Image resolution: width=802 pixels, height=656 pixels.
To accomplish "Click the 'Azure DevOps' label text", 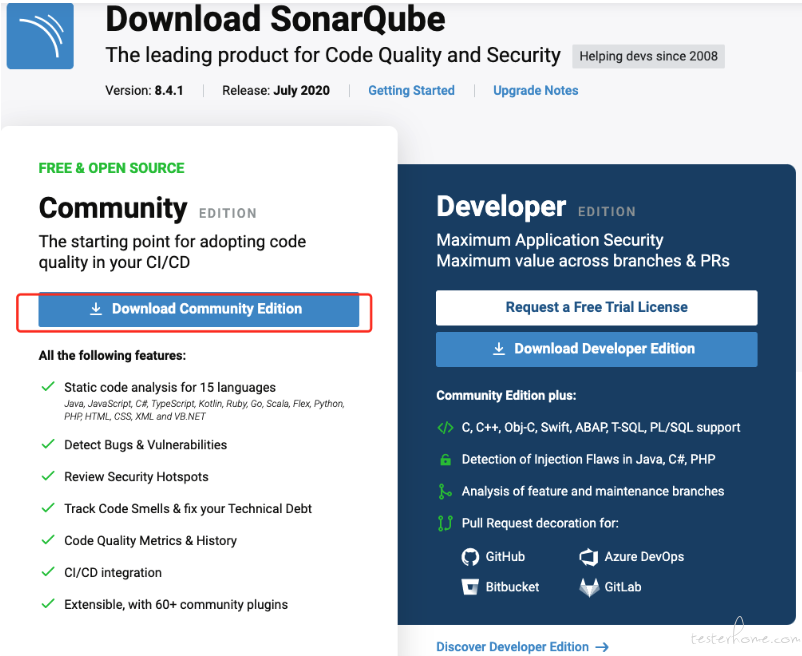I will coord(644,557).
